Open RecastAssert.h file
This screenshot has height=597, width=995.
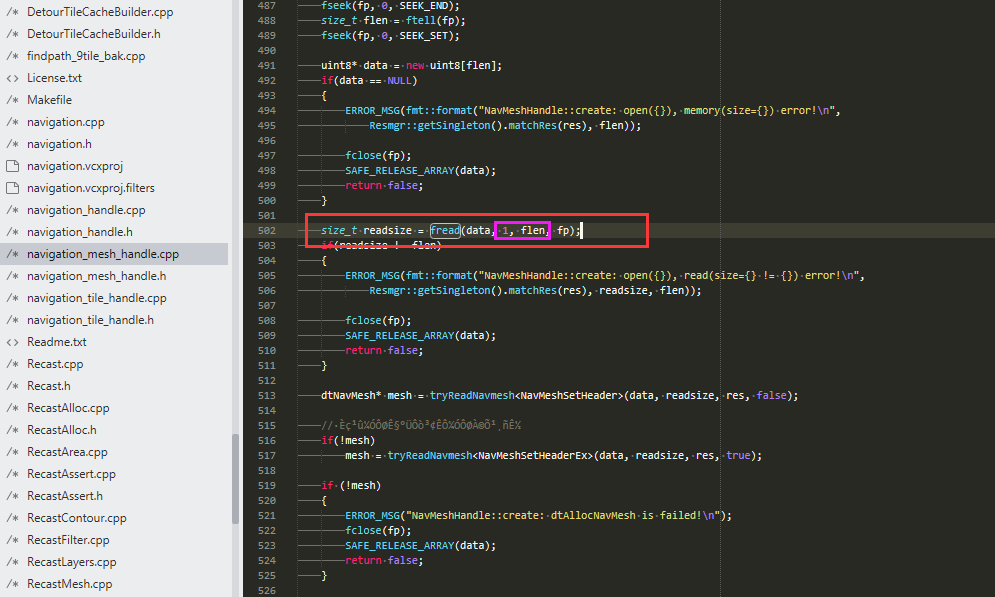coord(65,496)
